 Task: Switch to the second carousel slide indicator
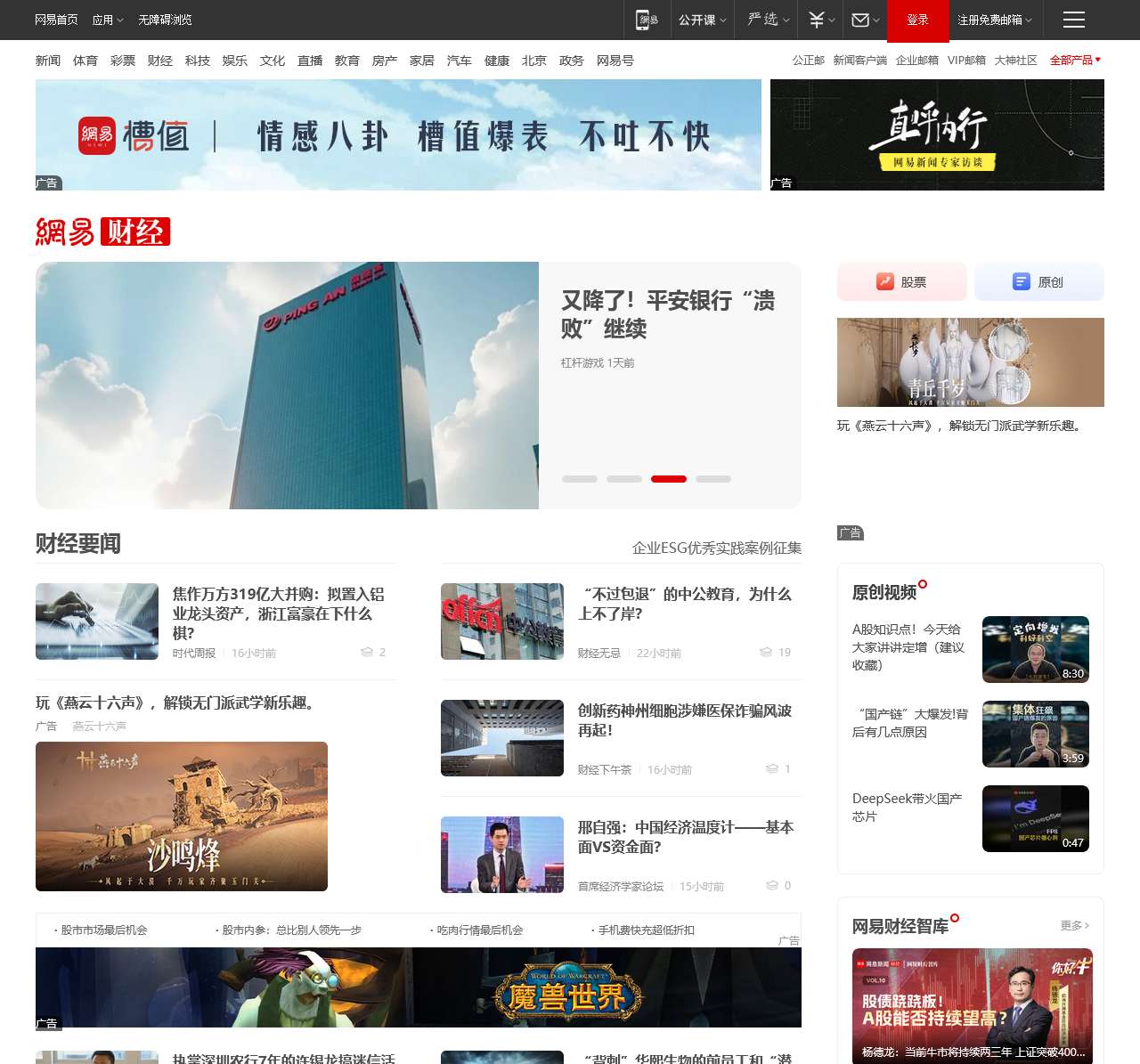coord(624,479)
